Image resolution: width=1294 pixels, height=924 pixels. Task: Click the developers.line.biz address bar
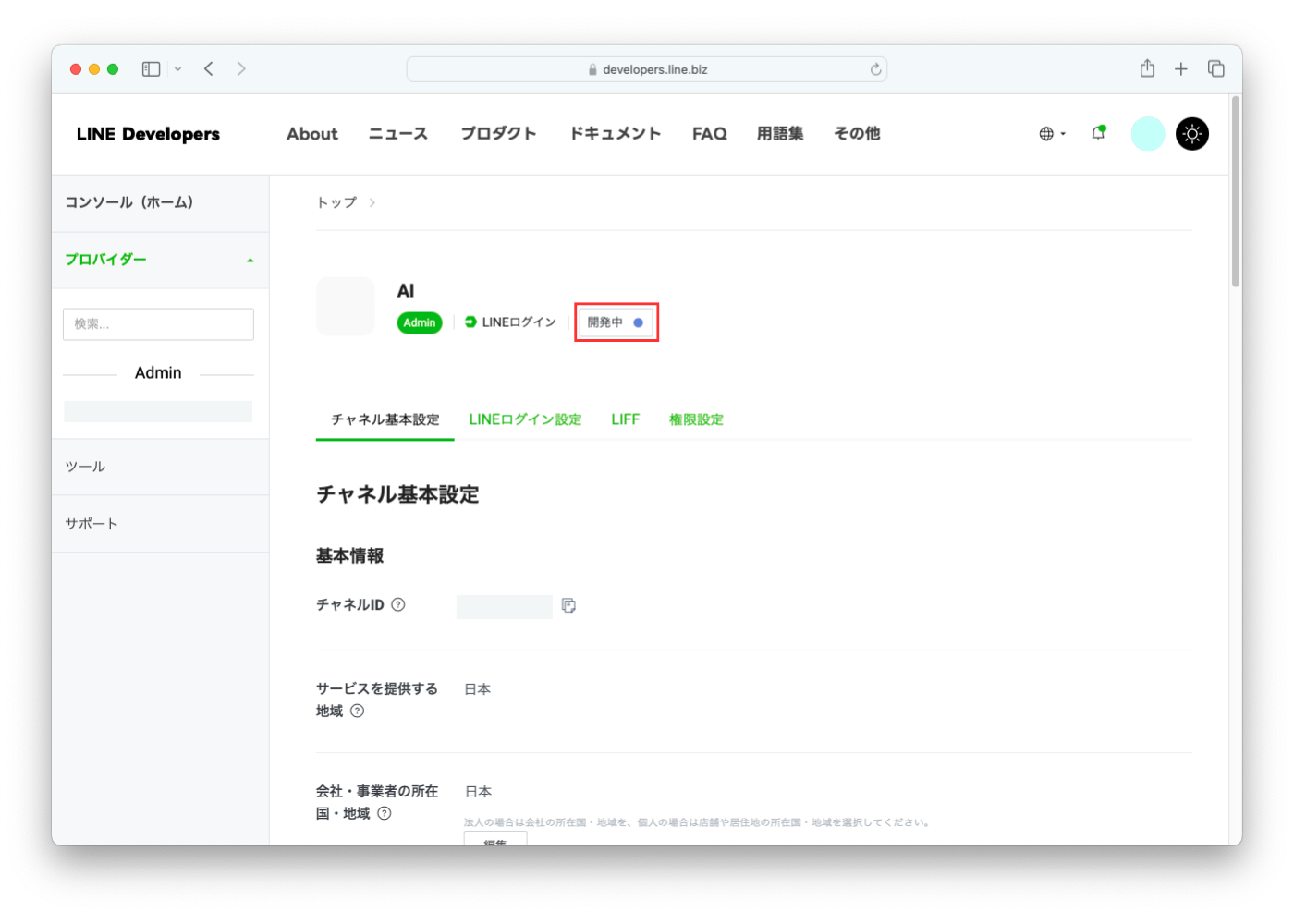[x=647, y=69]
